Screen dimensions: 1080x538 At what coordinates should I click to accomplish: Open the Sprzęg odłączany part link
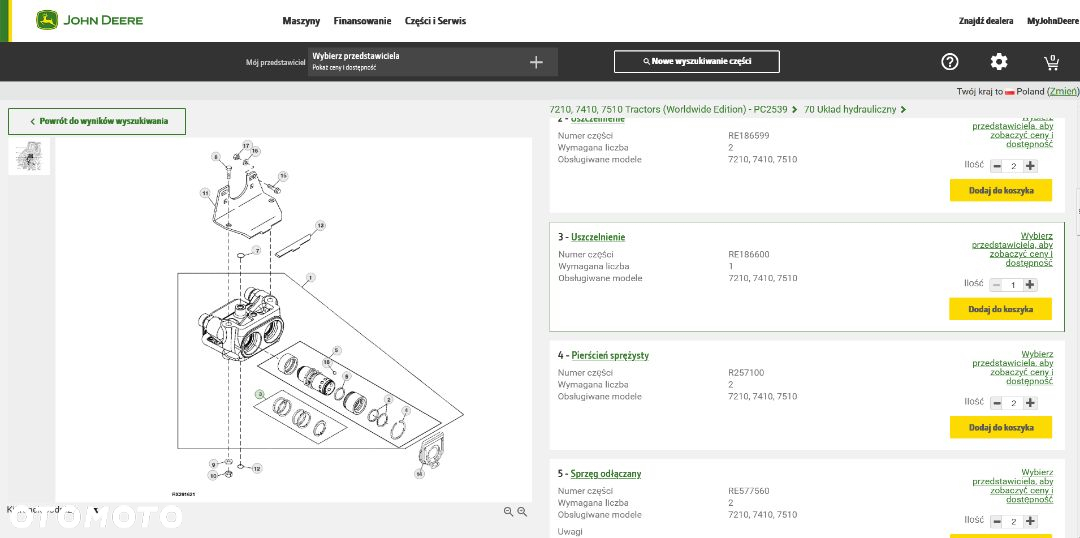(606, 474)
